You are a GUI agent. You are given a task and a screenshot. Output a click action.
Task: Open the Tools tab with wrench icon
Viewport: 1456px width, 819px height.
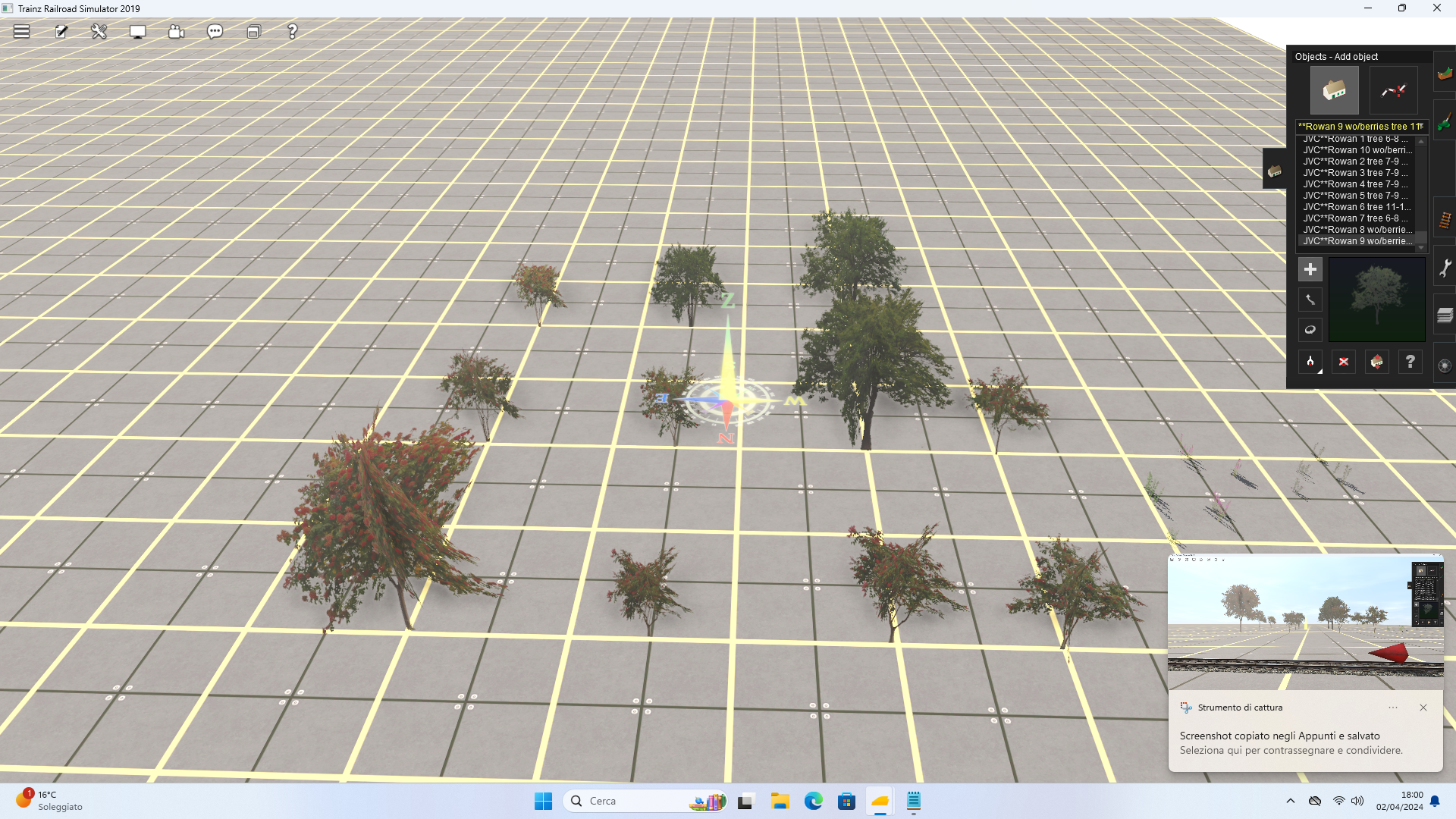point(1445,267)
